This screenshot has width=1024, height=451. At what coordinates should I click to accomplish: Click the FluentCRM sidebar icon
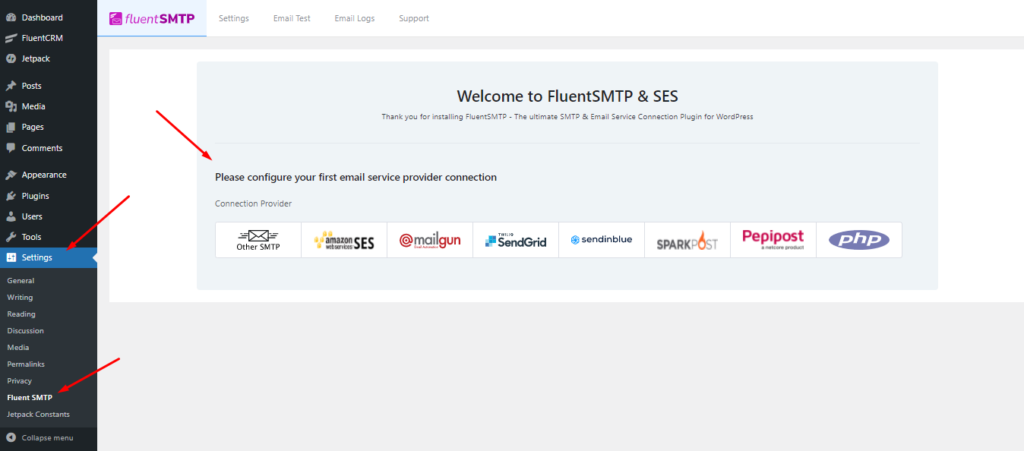tap(10, 38)
